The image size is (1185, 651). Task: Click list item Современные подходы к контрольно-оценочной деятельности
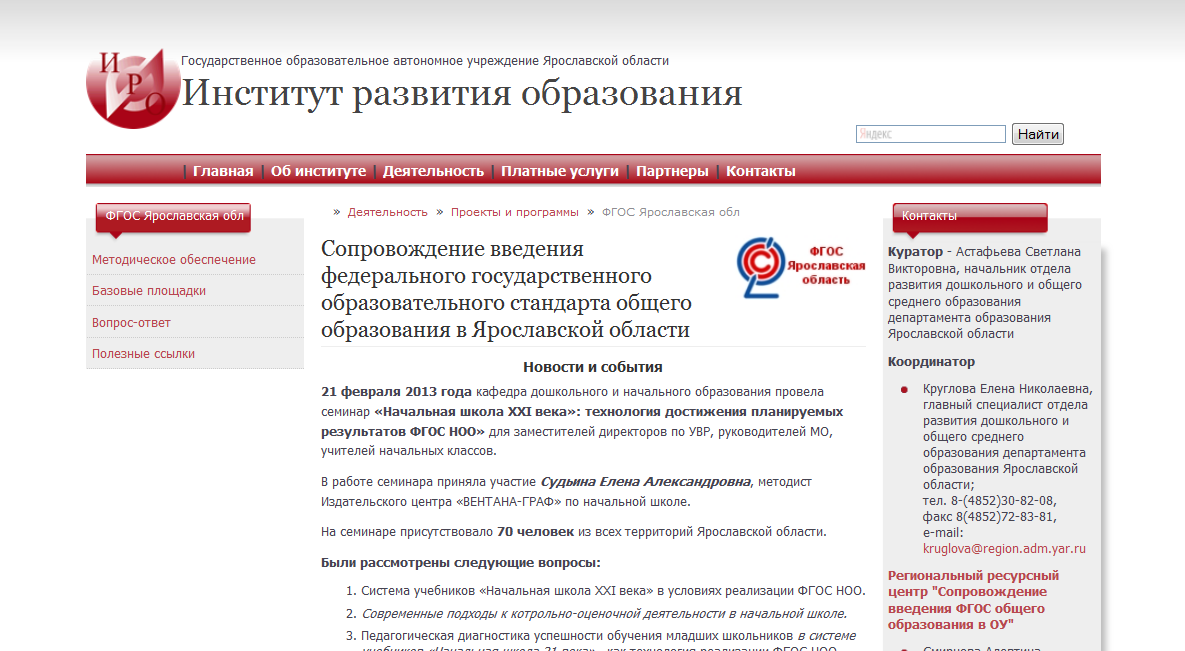tap(605, 613)
